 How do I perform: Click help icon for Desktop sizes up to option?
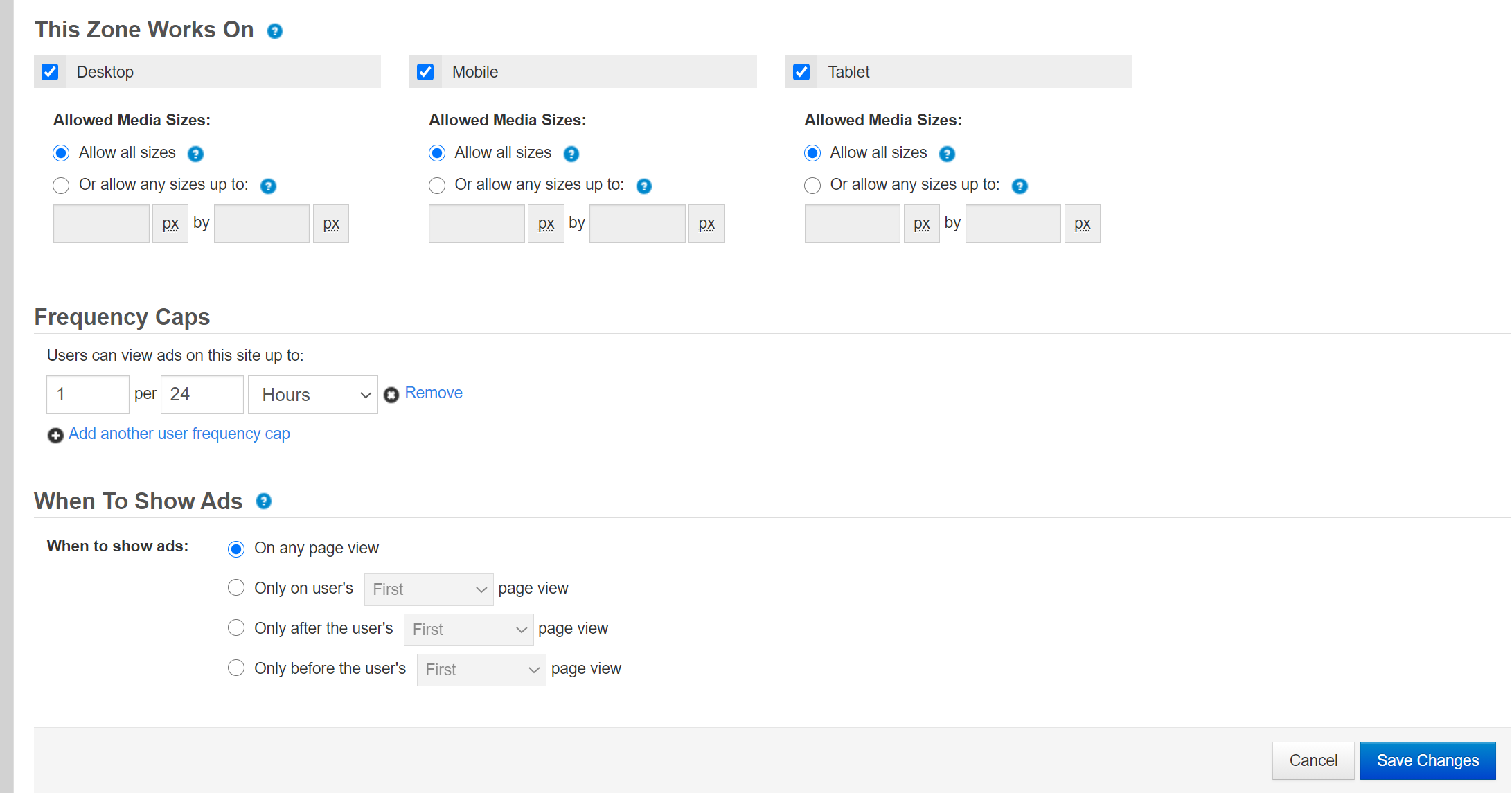coord(268,186)
